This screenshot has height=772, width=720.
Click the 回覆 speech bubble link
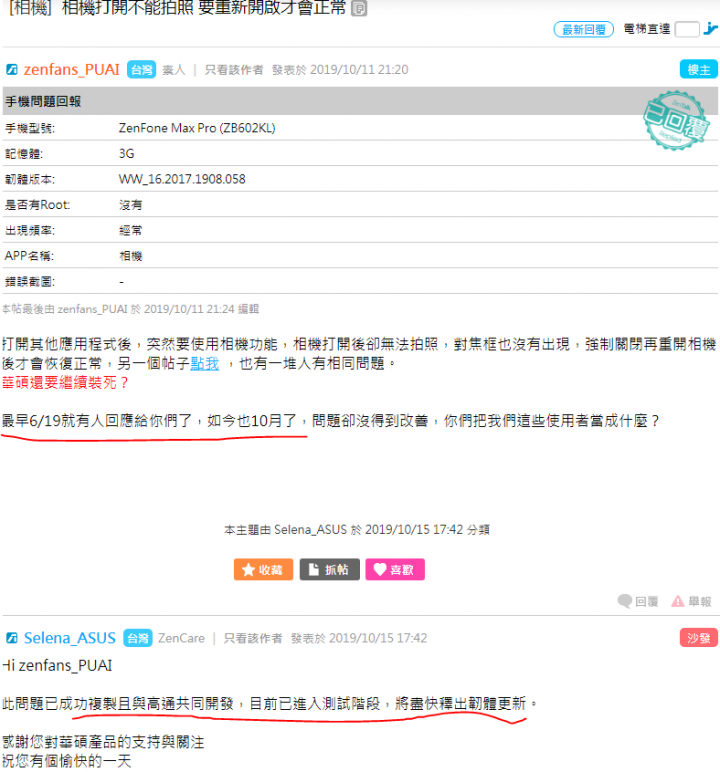[x=638, y=601]
